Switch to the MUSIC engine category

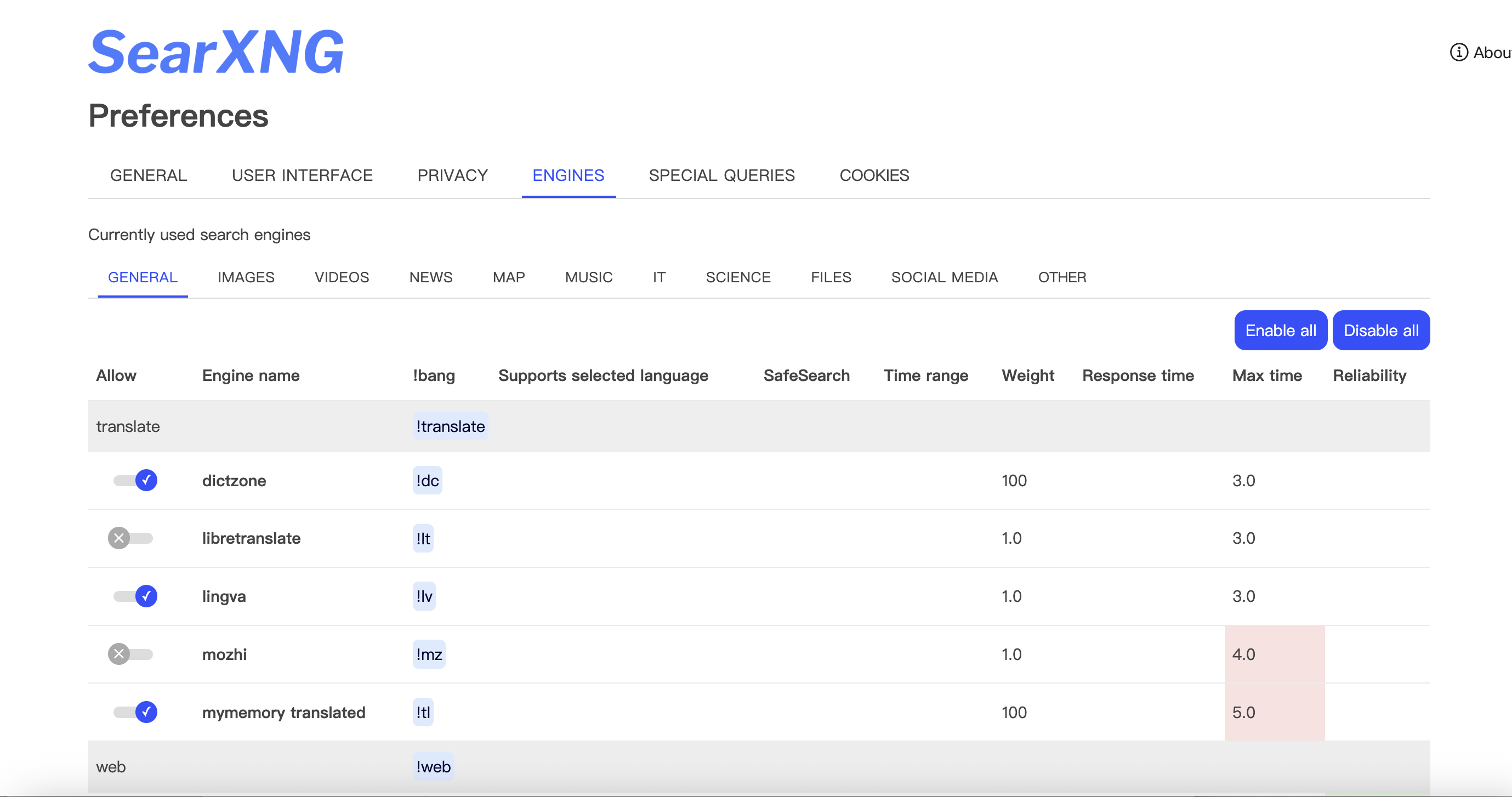coord(589,277)
